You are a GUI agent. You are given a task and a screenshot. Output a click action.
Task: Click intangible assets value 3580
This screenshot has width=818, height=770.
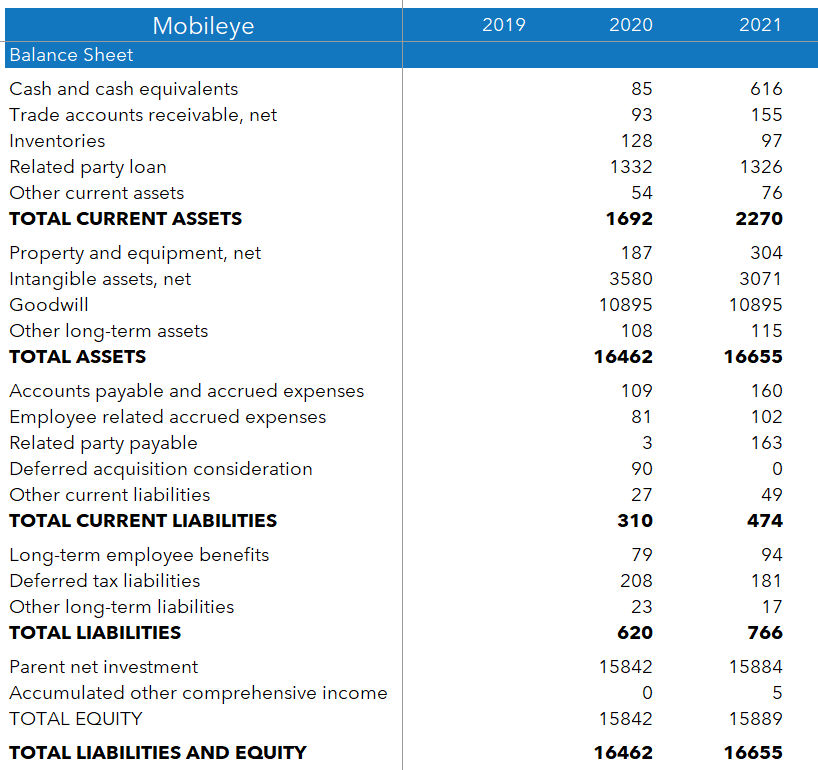tap(631, 279)
